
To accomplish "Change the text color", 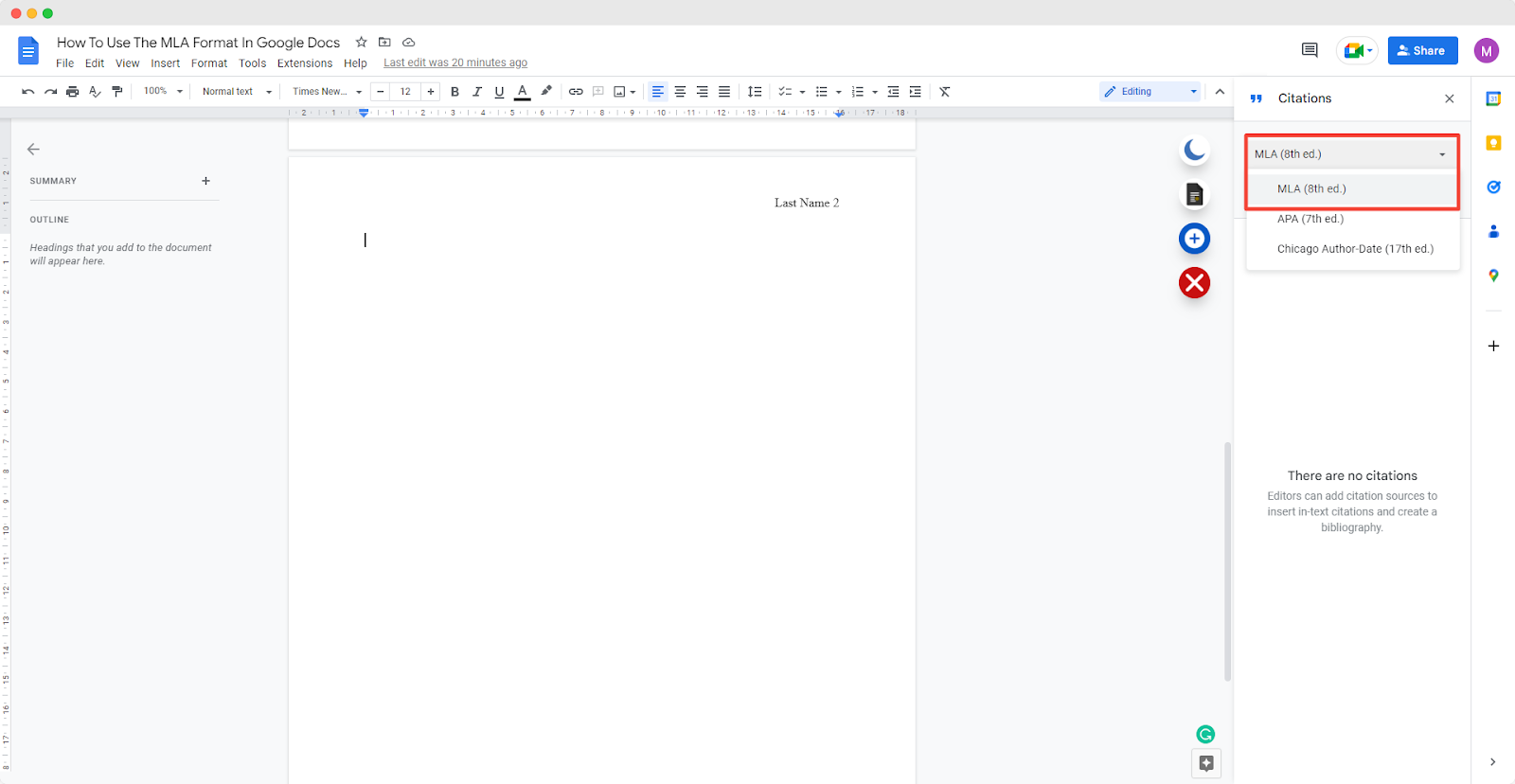I will [522, 92].
